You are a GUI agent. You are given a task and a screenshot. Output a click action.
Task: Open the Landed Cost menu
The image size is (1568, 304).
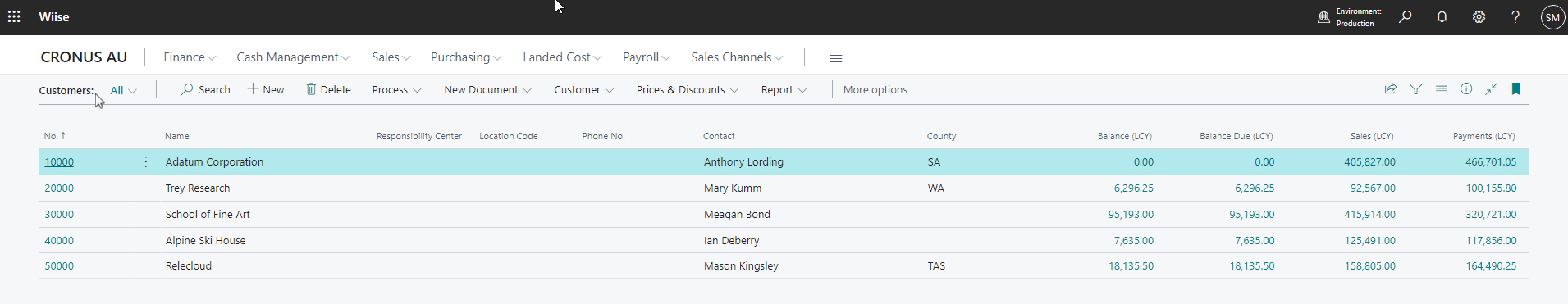tap(562, 57)
